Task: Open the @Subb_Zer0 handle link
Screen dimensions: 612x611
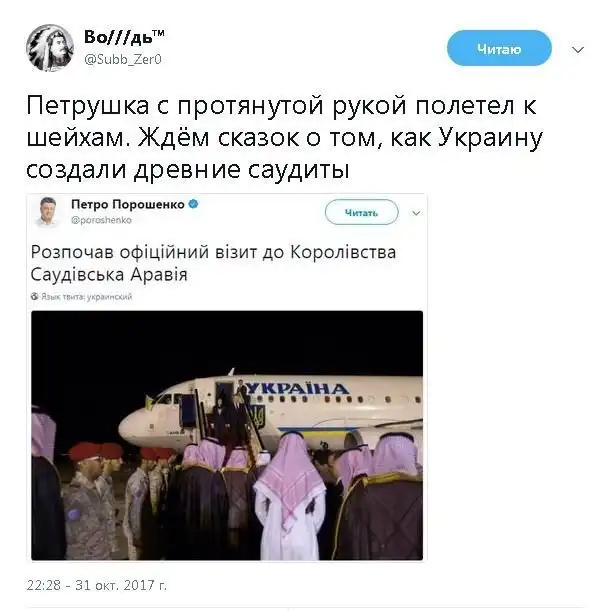Action: [x=123, y=59]
